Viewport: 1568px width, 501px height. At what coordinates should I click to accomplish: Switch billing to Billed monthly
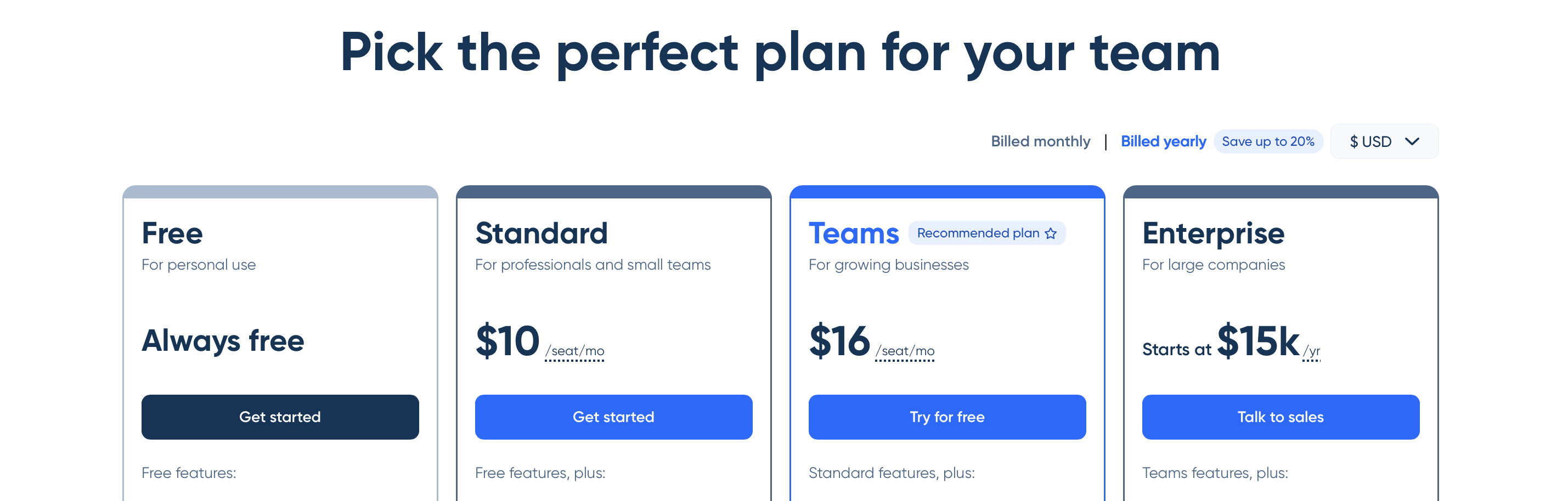point(1041,141)
